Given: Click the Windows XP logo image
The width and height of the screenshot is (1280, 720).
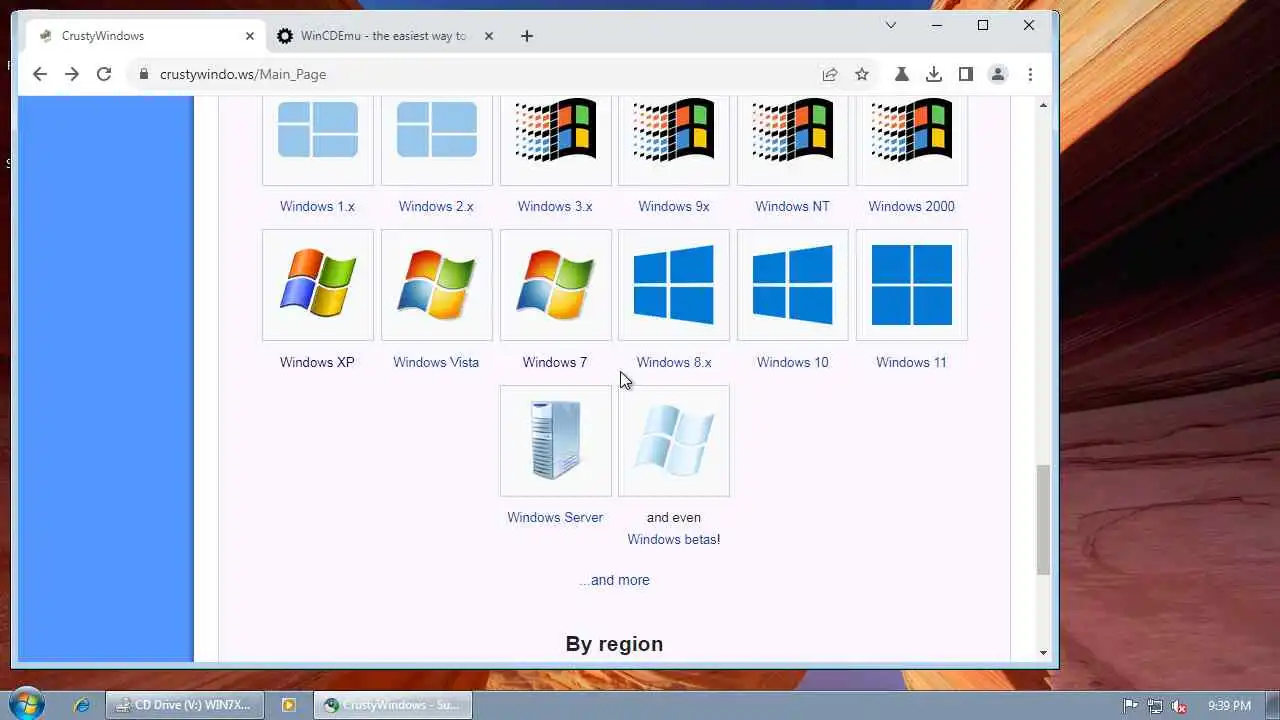Looking at the screenshot, I should point(318,285).
